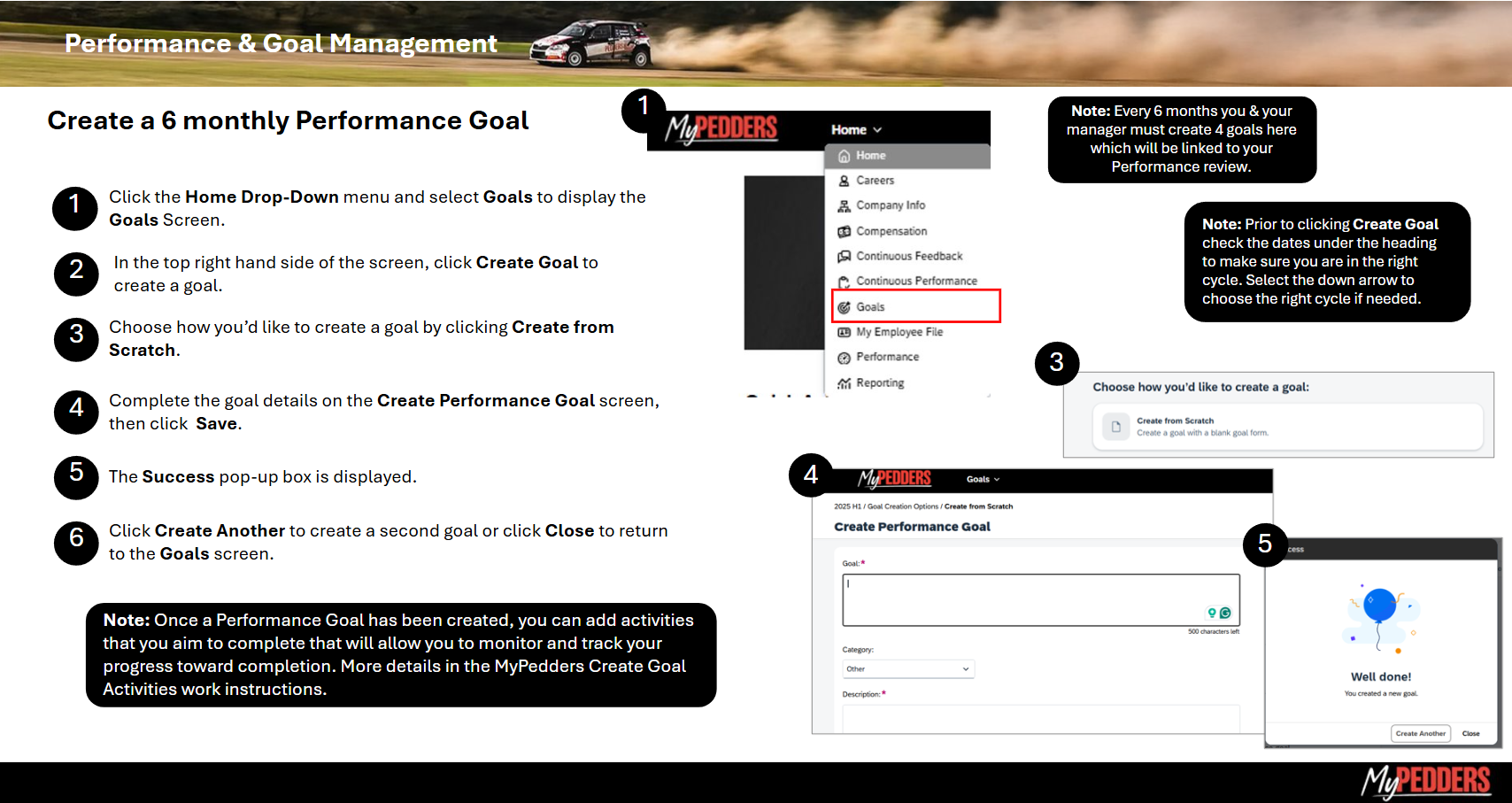Click into the Description text field
This screenshot has height=803, width=1512.
coord(1040,718)
